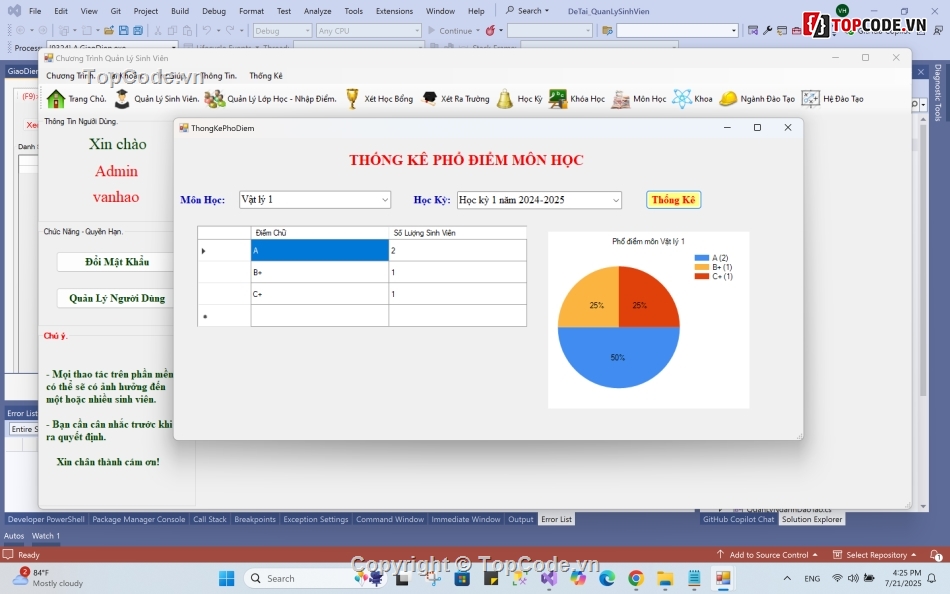Viewport: 950px width, 594px height.
Task: Open Xét Ra Trường graduation cap icon
Action: (429, 99)
